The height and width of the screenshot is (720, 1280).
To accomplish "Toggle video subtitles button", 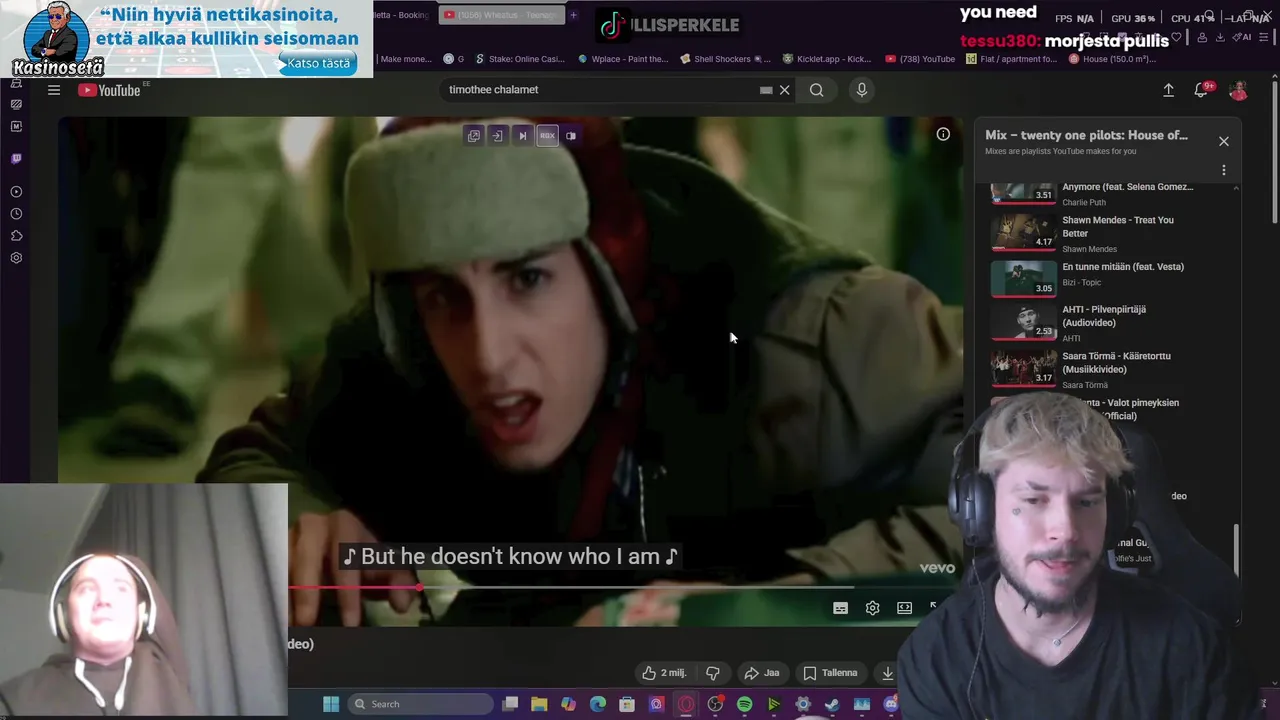I will (840, 608).
